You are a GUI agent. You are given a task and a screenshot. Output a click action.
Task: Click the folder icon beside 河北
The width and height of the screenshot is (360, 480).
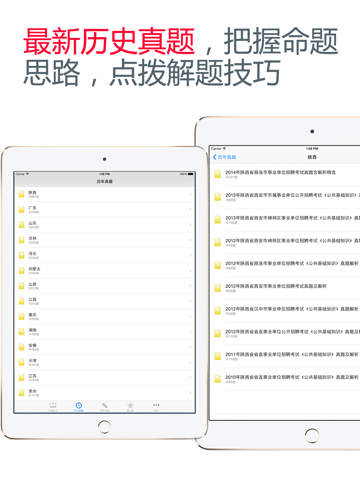[x=22, y=255]
